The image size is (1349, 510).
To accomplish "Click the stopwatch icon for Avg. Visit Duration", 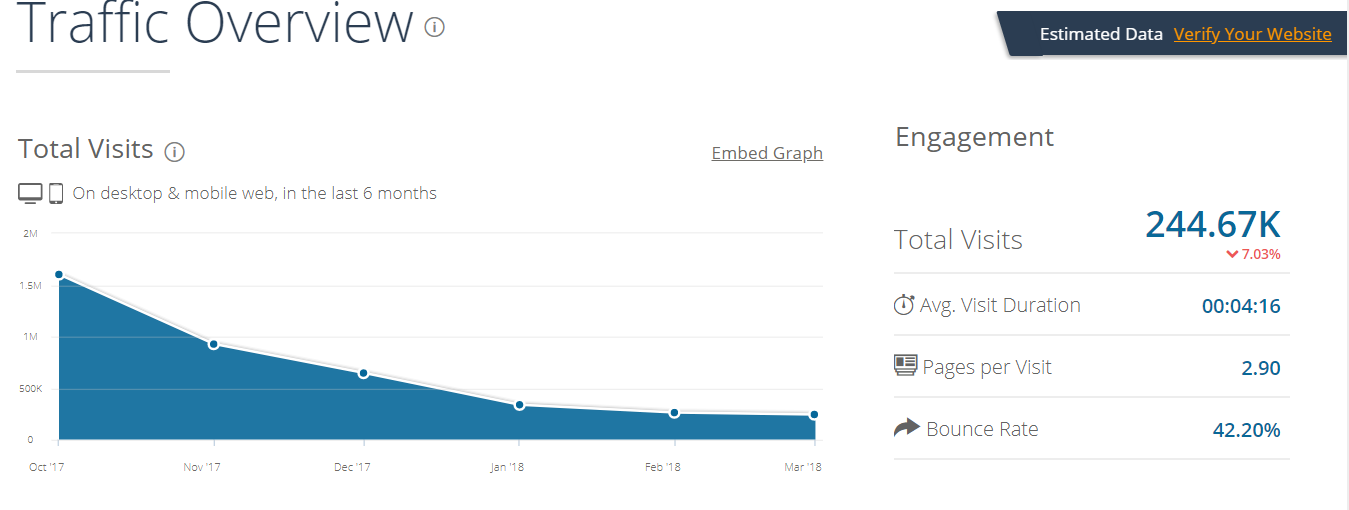I will pyautogui.click(x=904, y=305).
